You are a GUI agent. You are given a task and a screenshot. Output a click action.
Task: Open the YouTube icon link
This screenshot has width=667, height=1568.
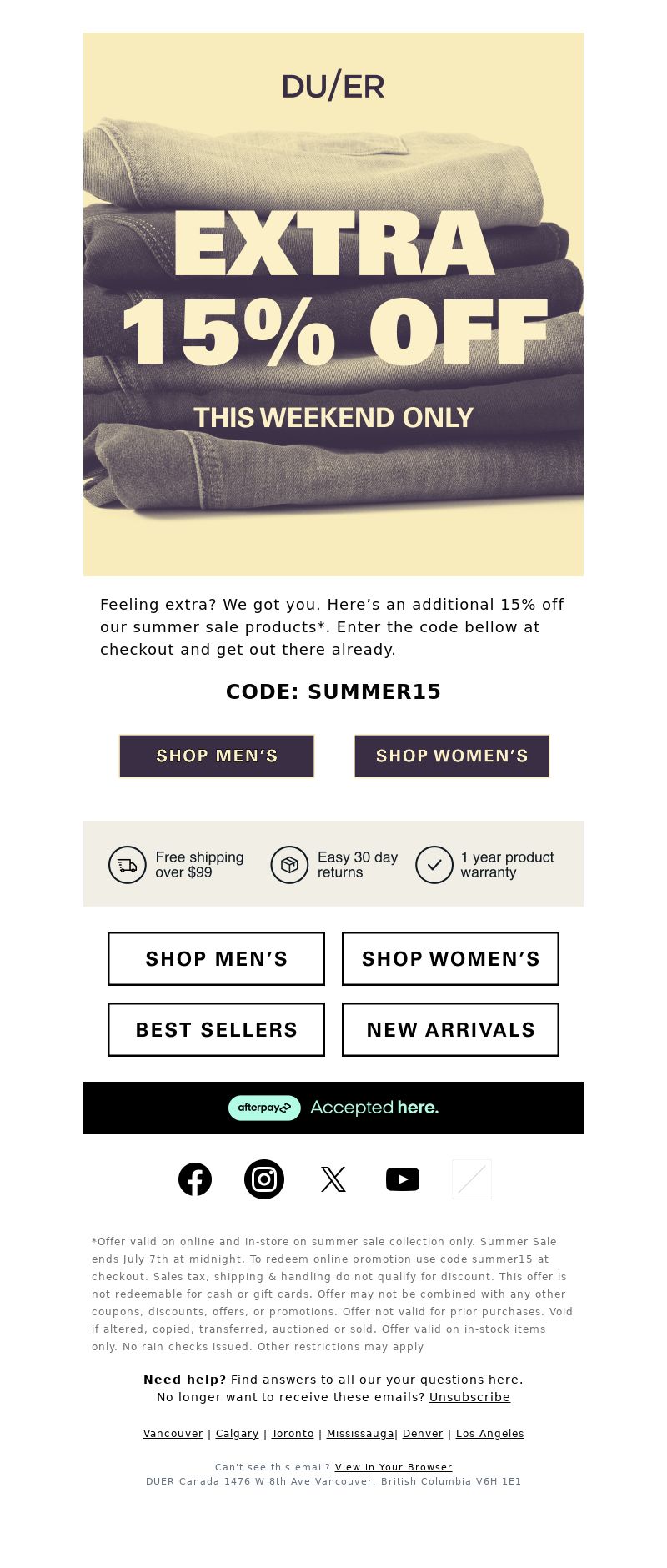403,1179
